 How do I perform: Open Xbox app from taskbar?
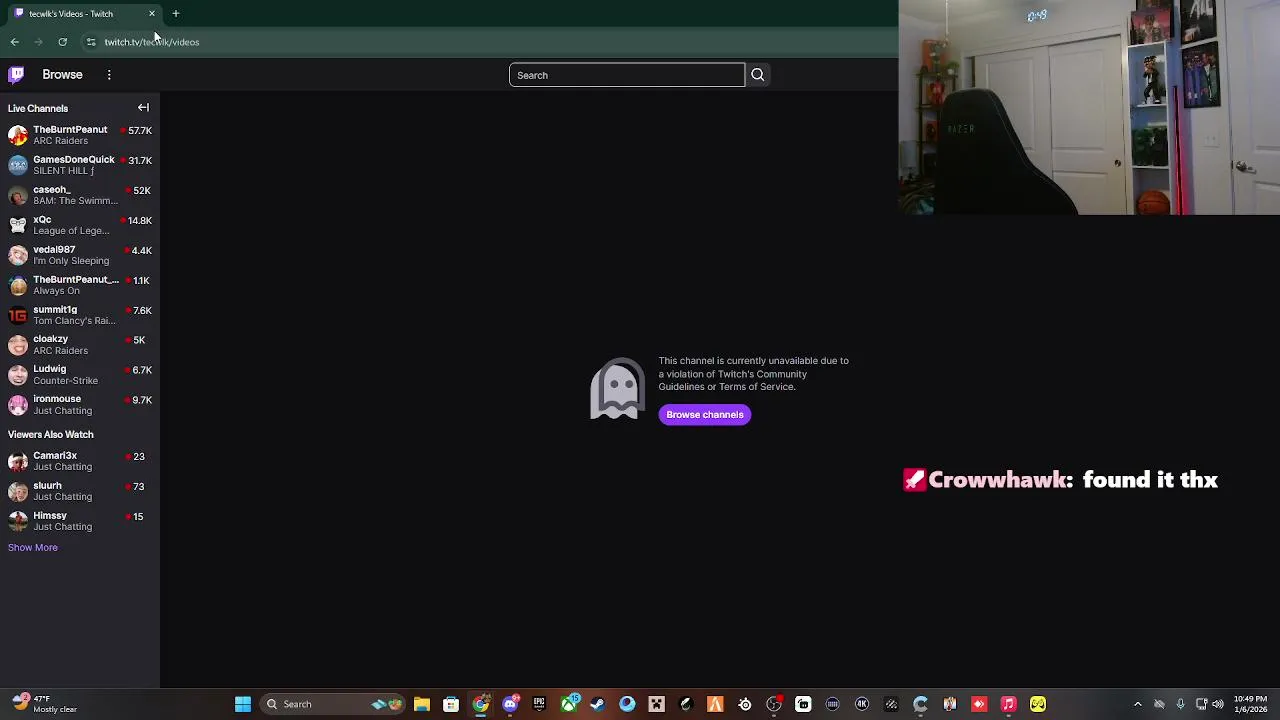tap(569, 704)
